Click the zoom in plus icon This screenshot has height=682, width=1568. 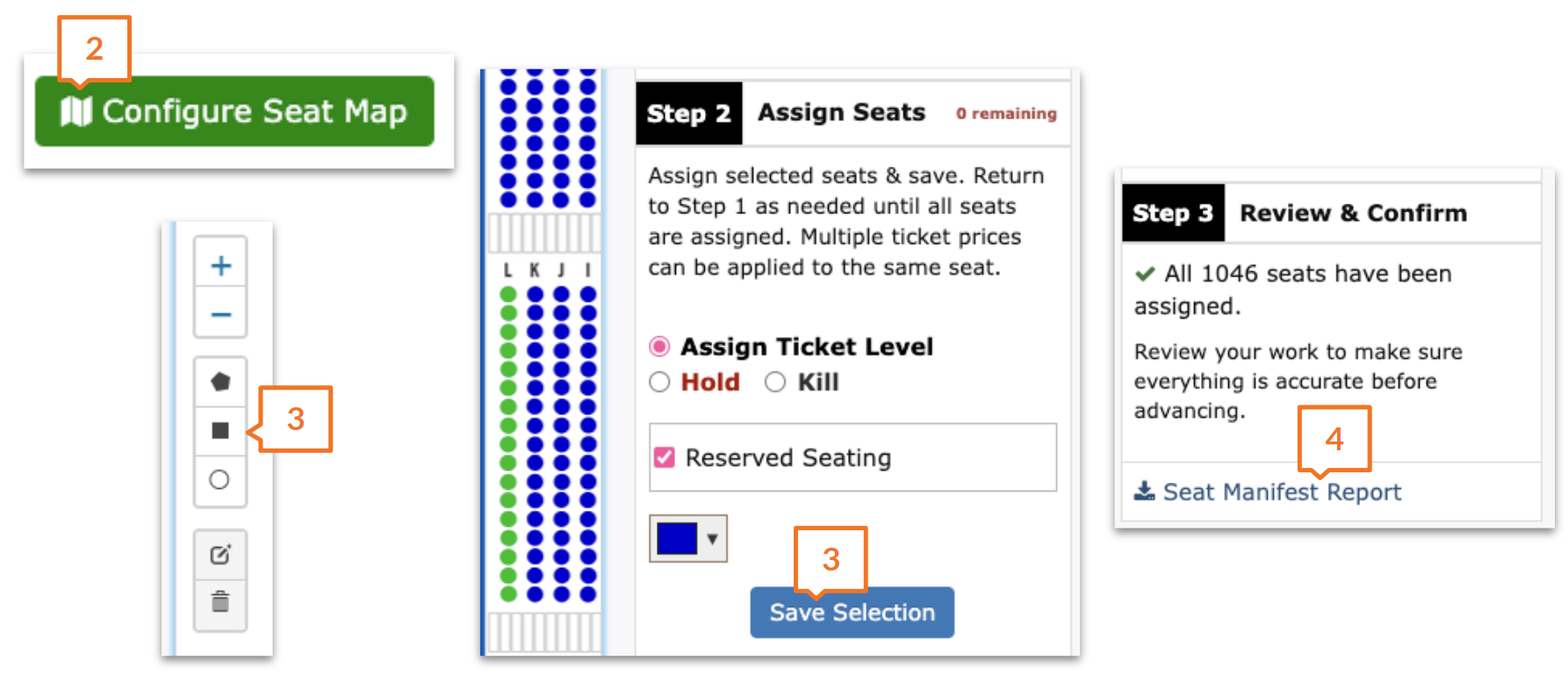[x=220, y=265]
